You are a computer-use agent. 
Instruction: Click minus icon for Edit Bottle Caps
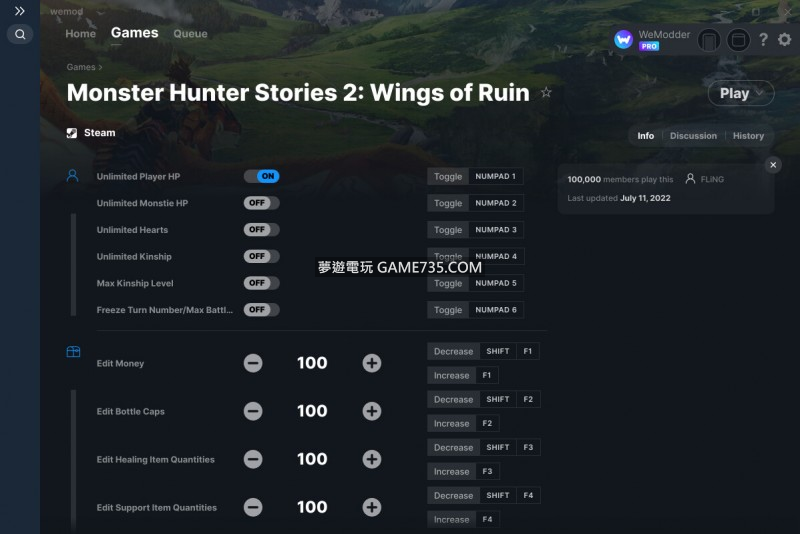click(253, 411)
